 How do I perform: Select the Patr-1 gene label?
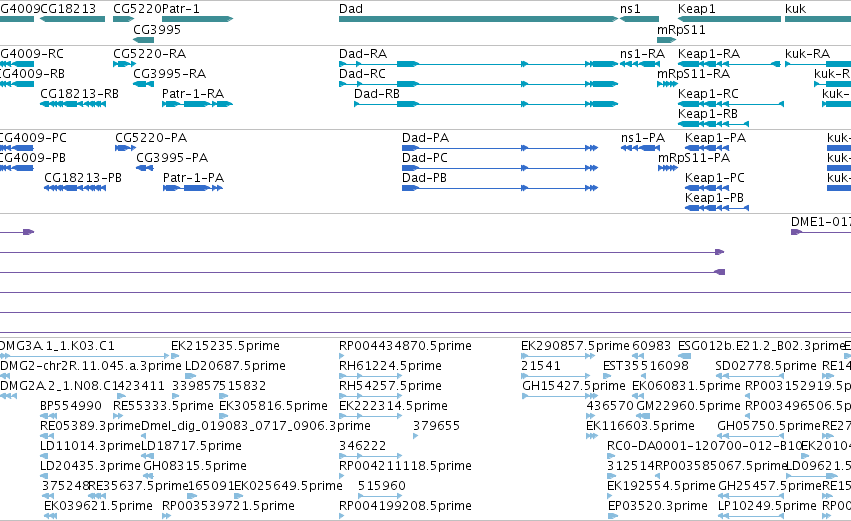pos(181,9)
